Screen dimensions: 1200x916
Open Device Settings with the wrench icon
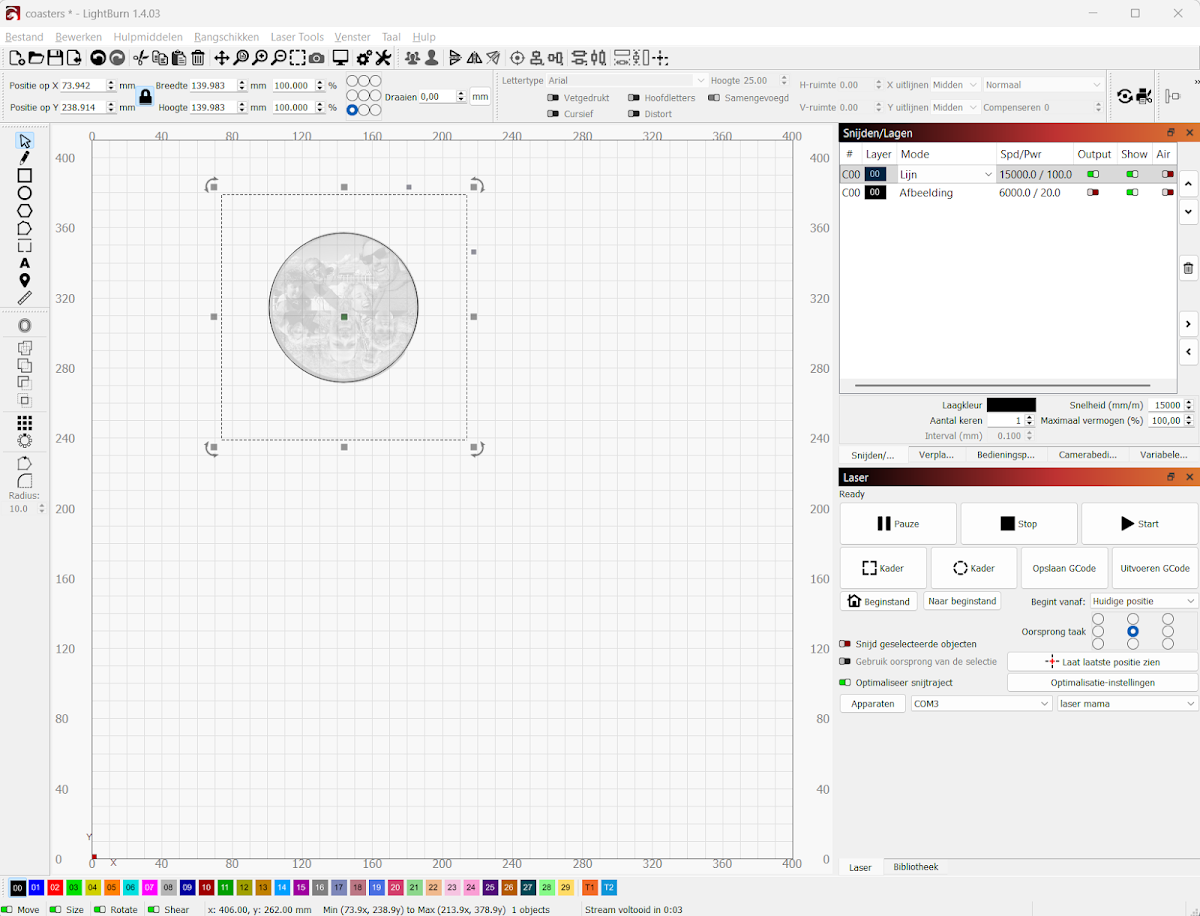point(383,58)
